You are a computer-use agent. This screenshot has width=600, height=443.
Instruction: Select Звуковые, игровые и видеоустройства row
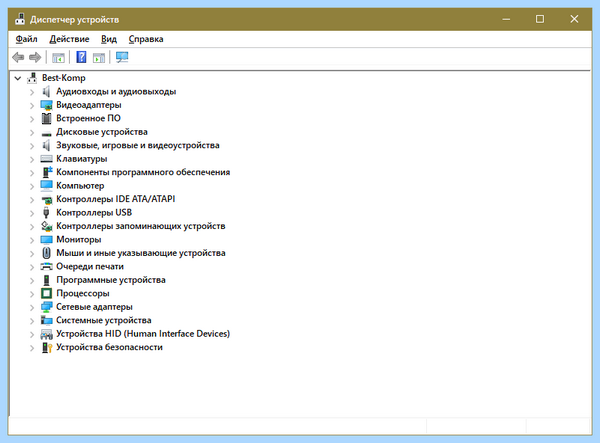[138, 145]
